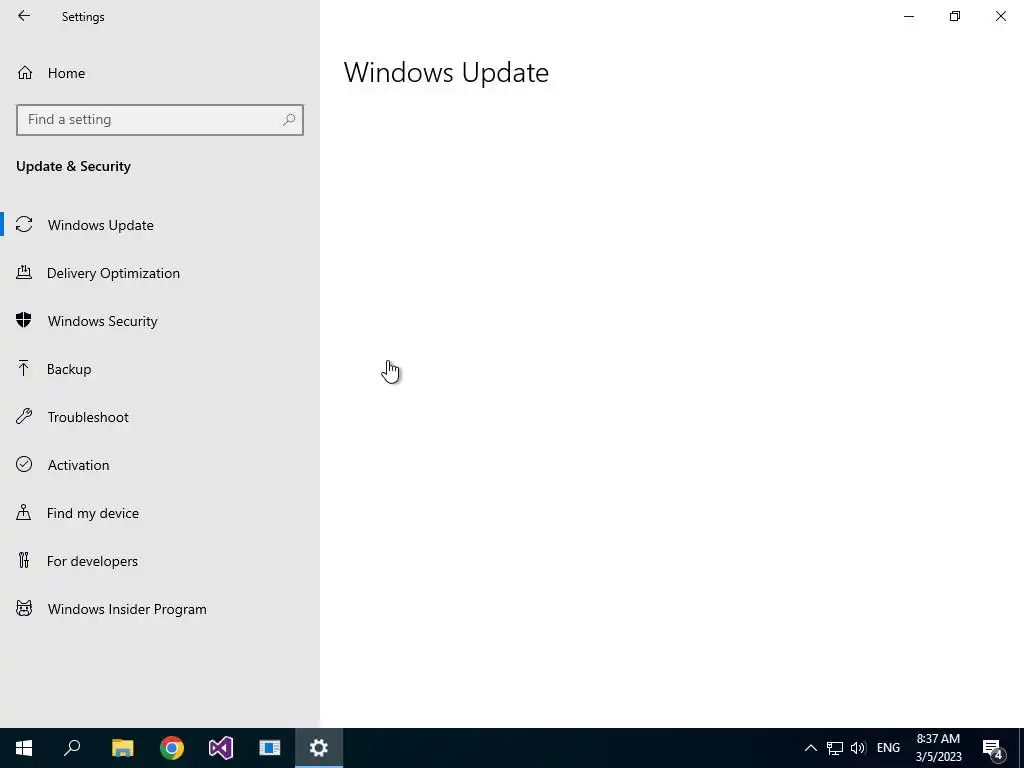Click the Activation checkmark circle icon
Viewport: 1024px width, 768px height.
click(x=24, y=464)
